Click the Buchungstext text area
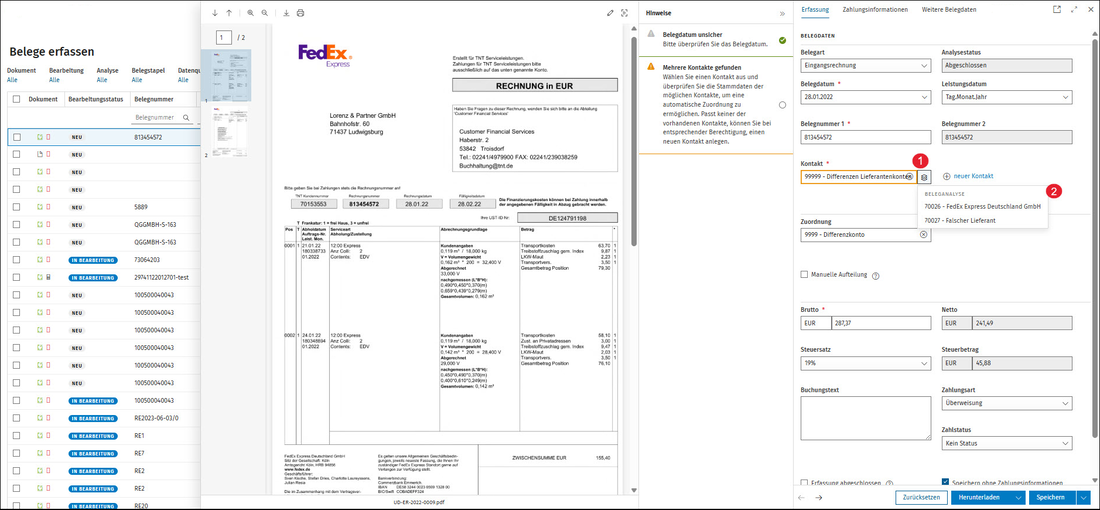 click(866, 419)
